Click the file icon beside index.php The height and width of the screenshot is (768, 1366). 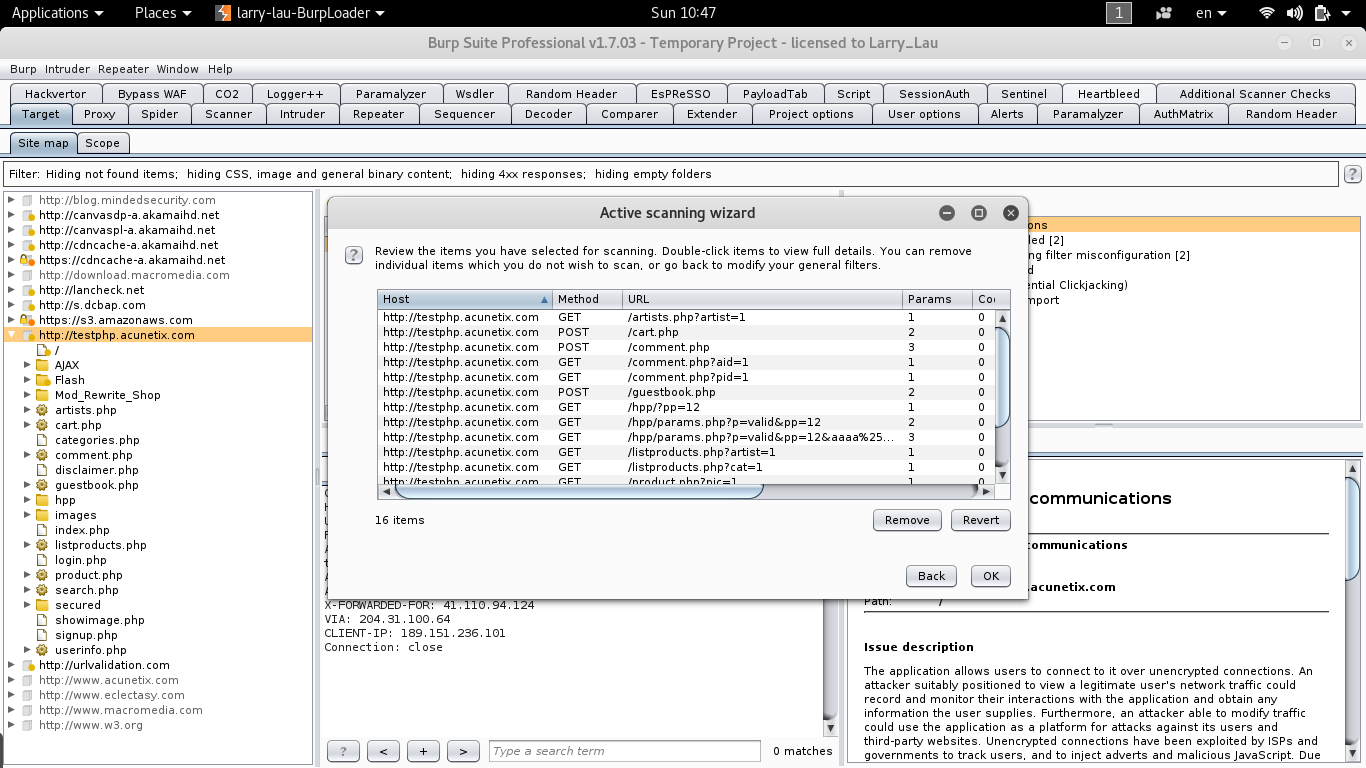(x=43, y=530)
